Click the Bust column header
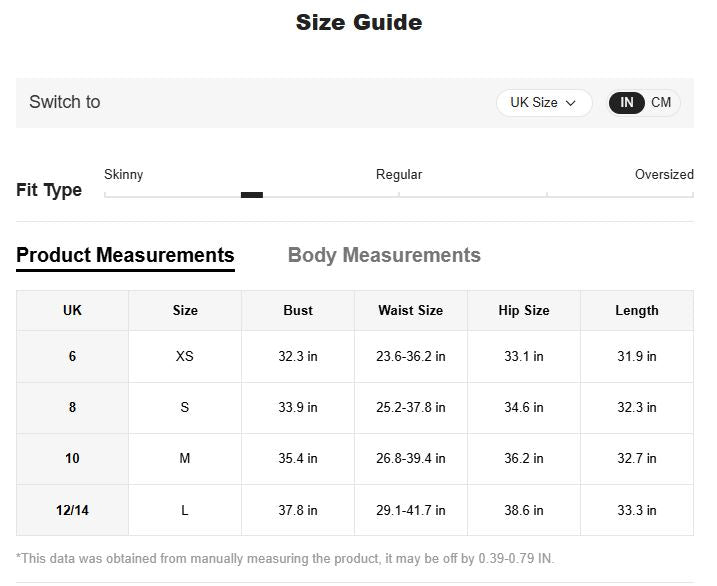This screenshot has height=586, width=717. pyautogui.click(x=298, y=310)
